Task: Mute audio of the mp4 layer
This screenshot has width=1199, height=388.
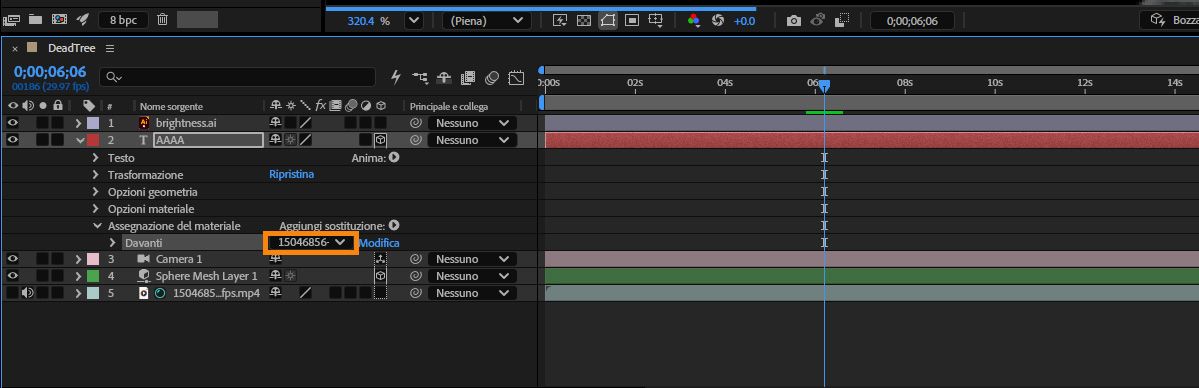Action: click(28, 292)
